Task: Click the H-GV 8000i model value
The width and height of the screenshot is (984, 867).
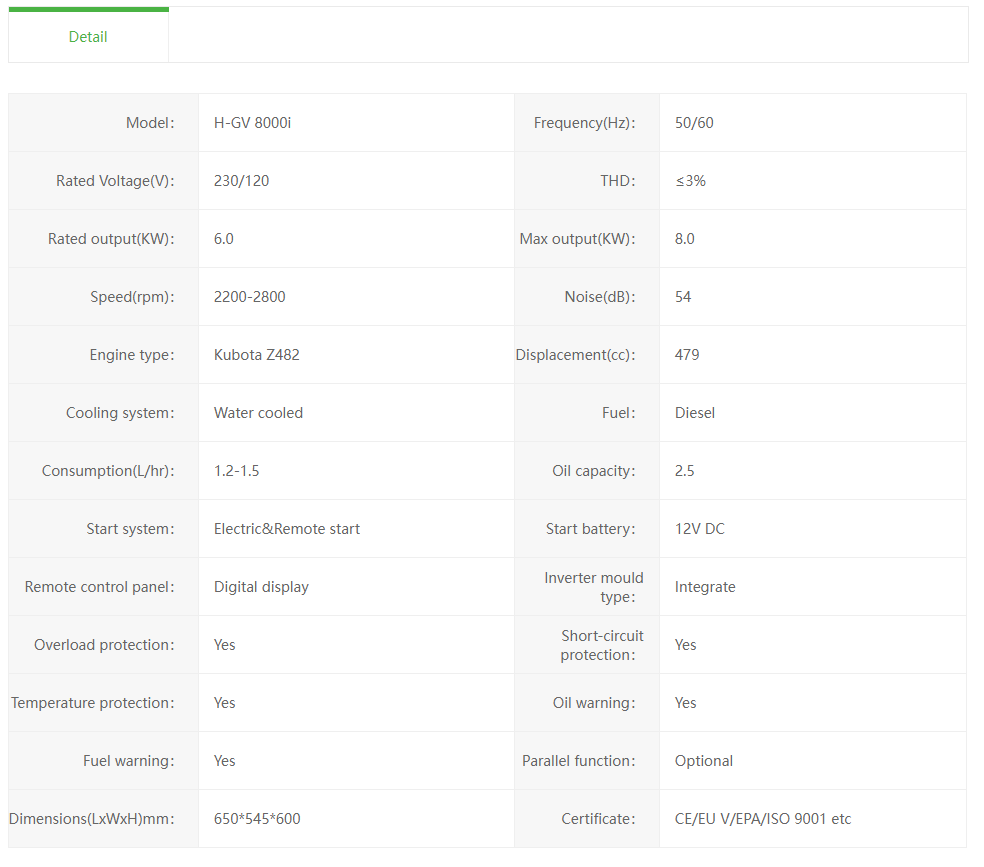Action: coord(252,123)
